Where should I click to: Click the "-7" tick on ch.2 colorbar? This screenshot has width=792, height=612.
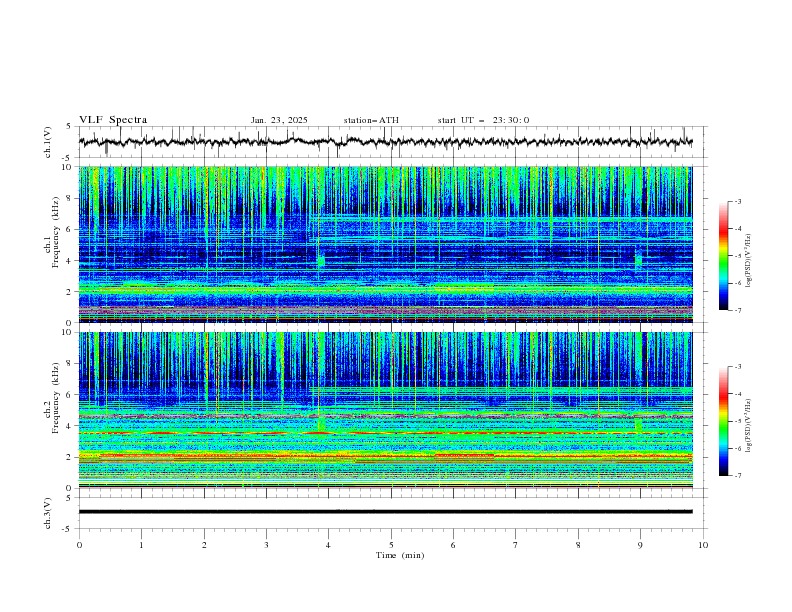coord(737,475)
